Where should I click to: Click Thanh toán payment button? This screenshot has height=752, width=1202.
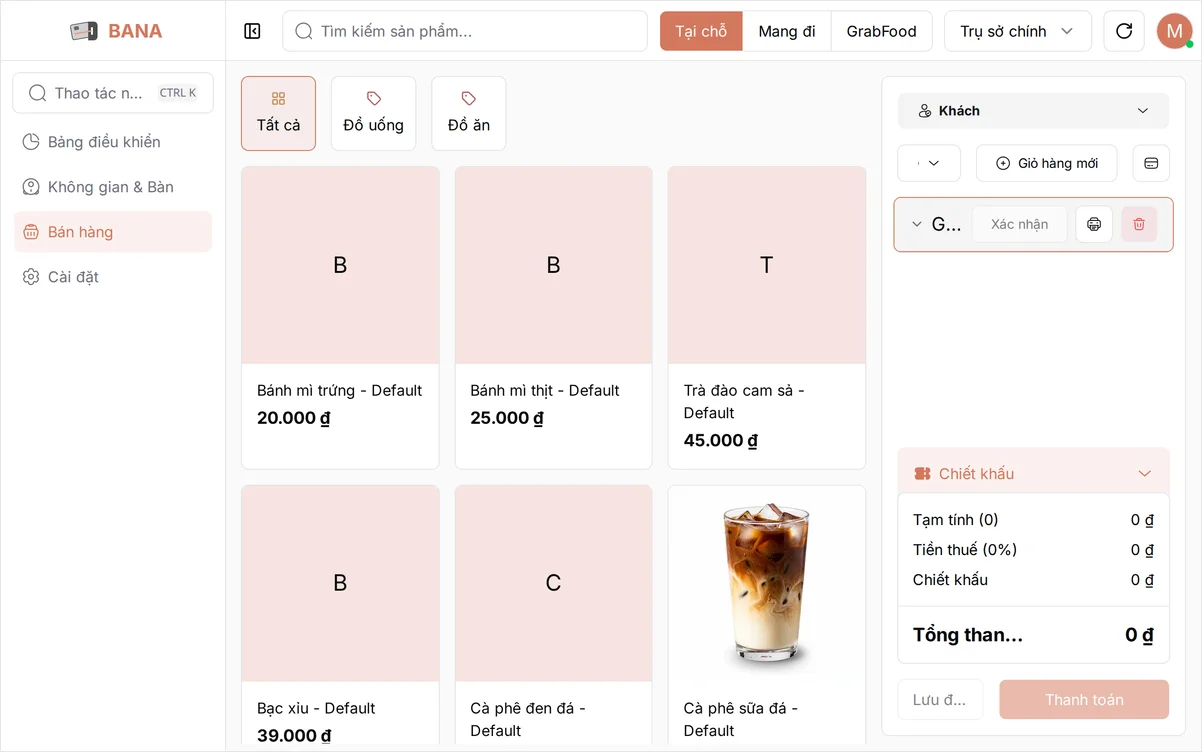pyautogui.click(x=1084, y=700)
